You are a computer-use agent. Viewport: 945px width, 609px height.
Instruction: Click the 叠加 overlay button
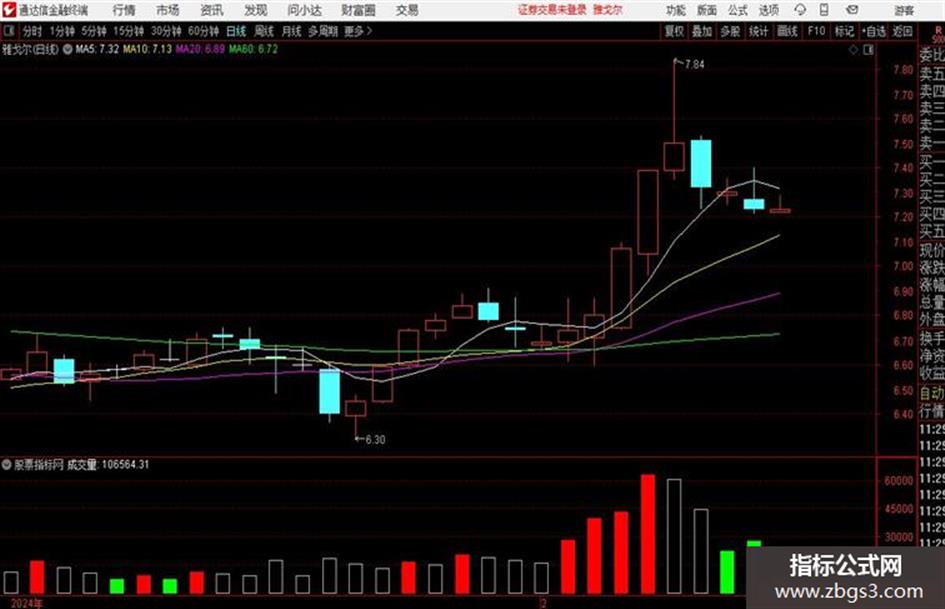(702, 31)
